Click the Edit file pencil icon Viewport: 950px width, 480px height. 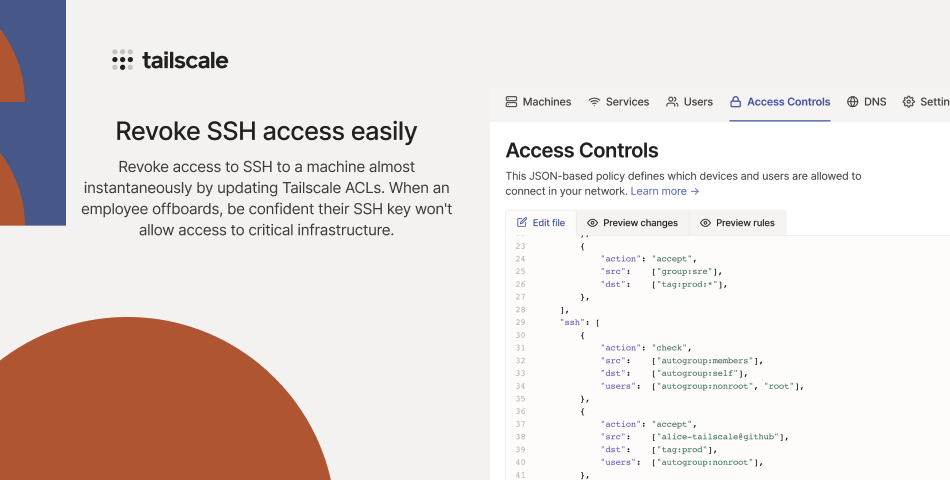coord(522,222)
